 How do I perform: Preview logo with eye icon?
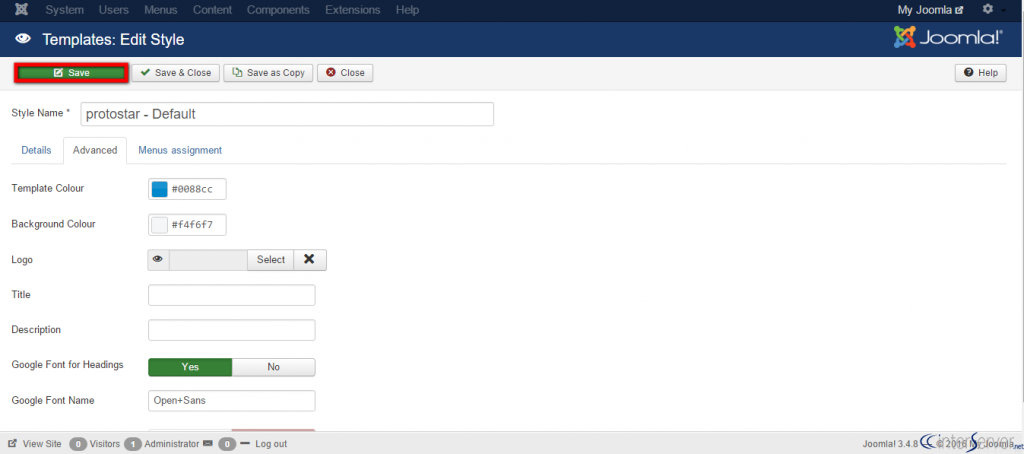coord(158,259)
